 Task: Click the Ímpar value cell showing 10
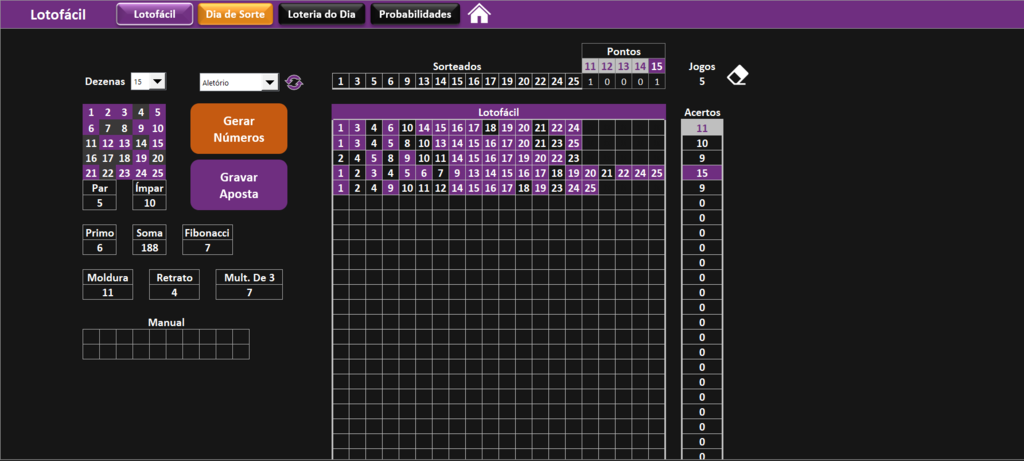[149, 203]
